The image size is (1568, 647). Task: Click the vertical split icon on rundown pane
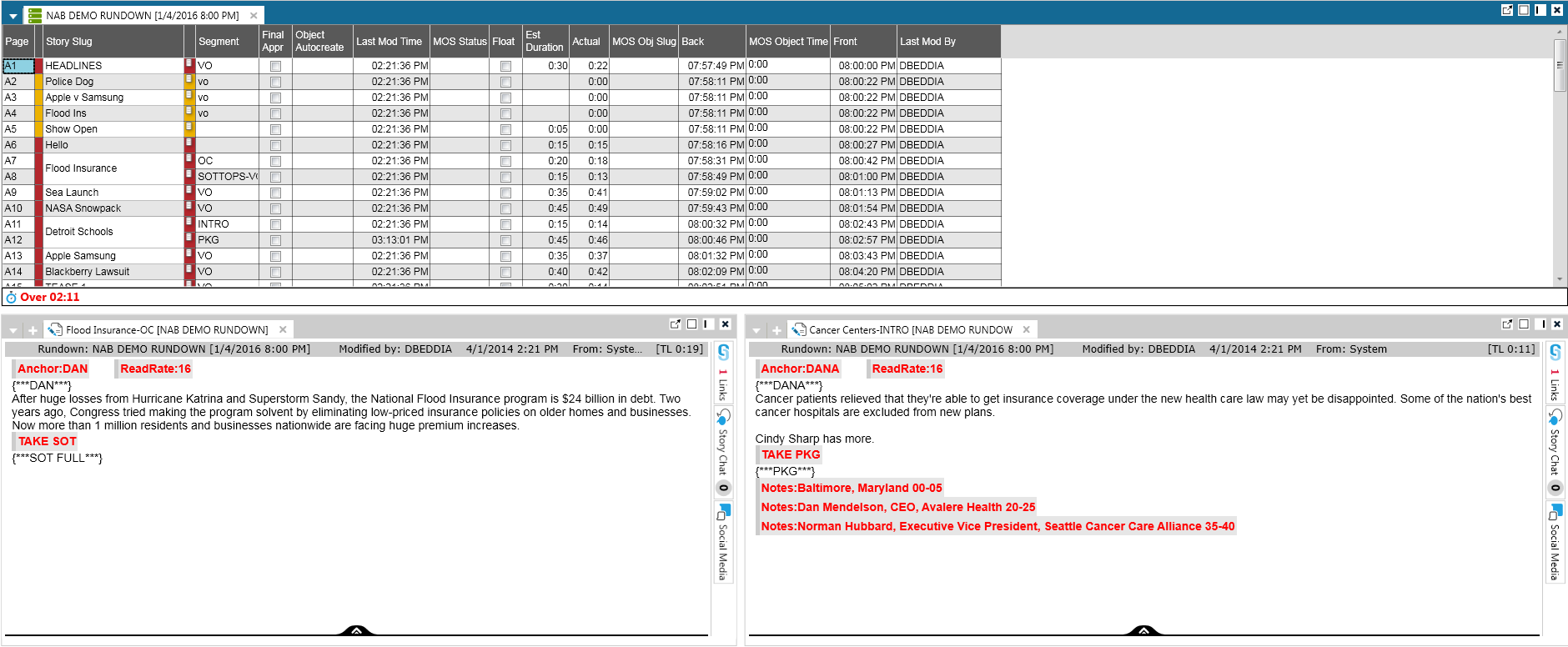point(1540,10)
